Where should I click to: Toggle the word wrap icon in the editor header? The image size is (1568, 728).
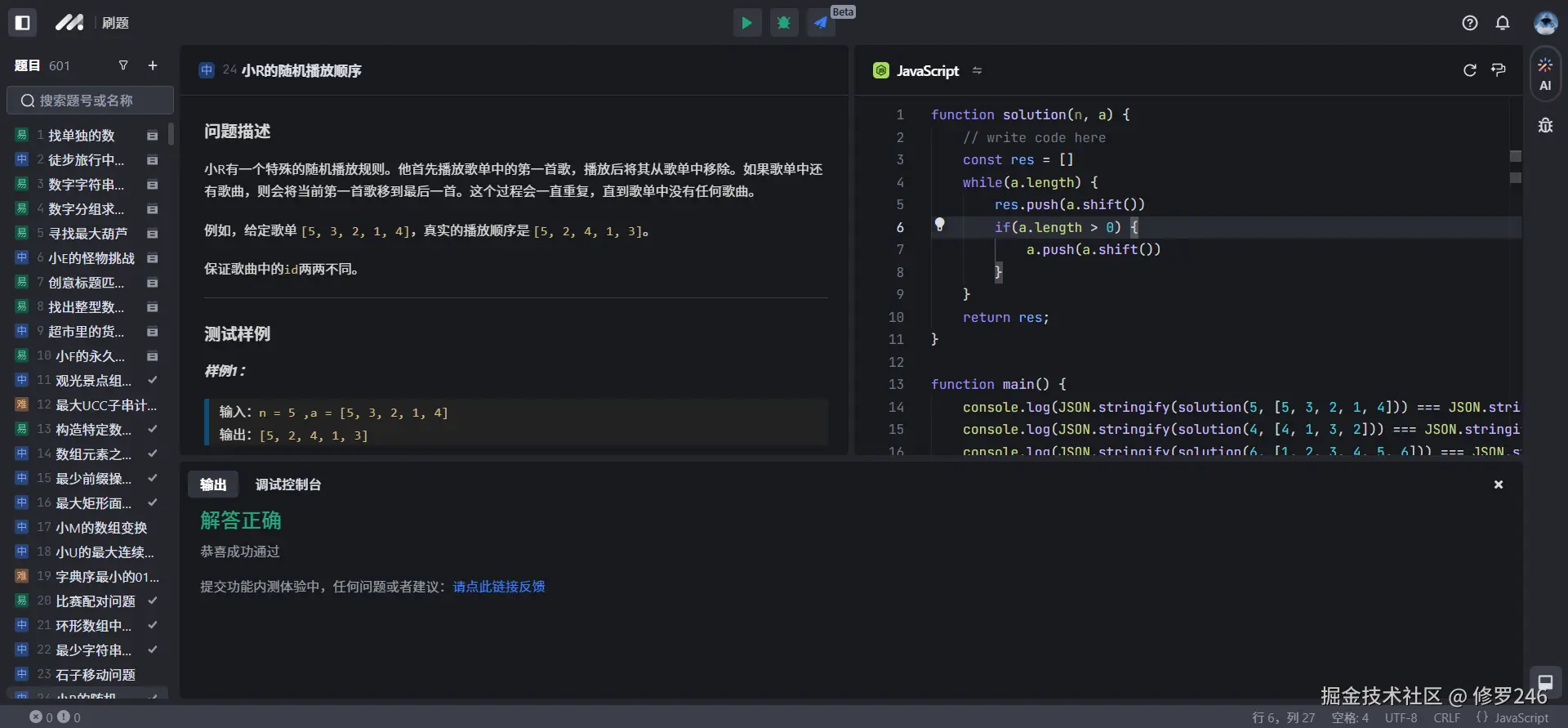[1498, 70]
